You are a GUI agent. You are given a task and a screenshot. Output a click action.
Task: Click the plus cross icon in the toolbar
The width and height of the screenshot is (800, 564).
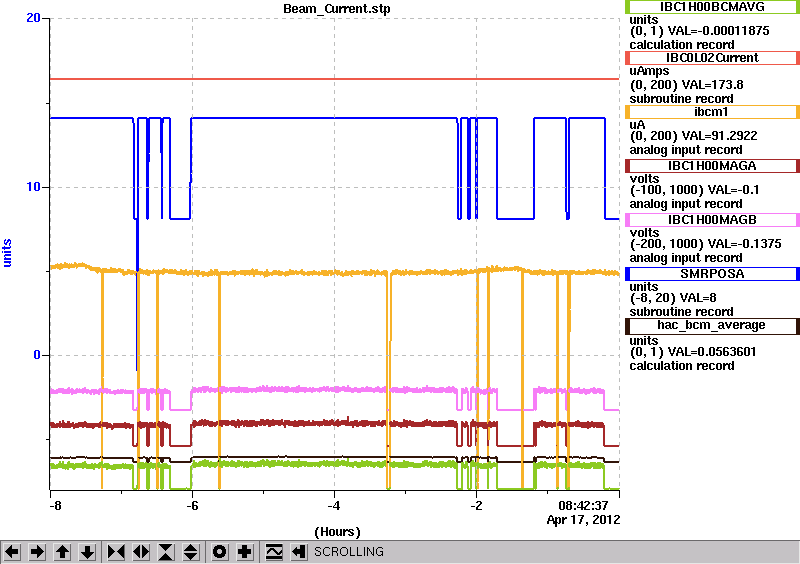(245, 552)
